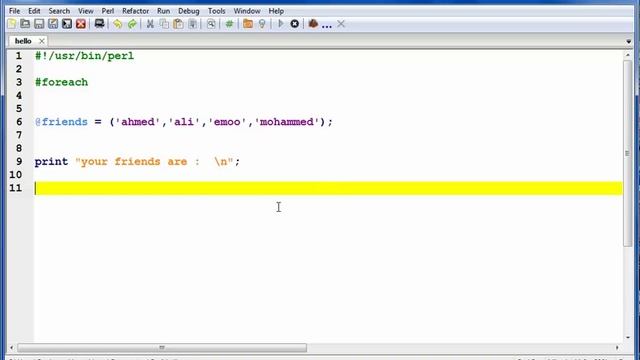The height and width of the screenshot is (360, 640).
Task: Click the Find magnifier toolbar icon
Action: coord(211,24)
